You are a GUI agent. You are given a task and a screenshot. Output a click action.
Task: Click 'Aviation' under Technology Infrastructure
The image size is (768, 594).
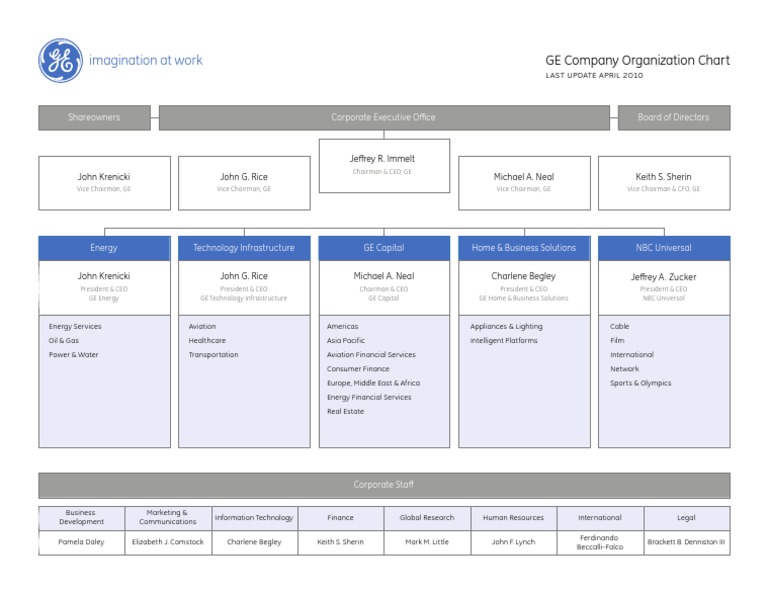click(202, 327)
